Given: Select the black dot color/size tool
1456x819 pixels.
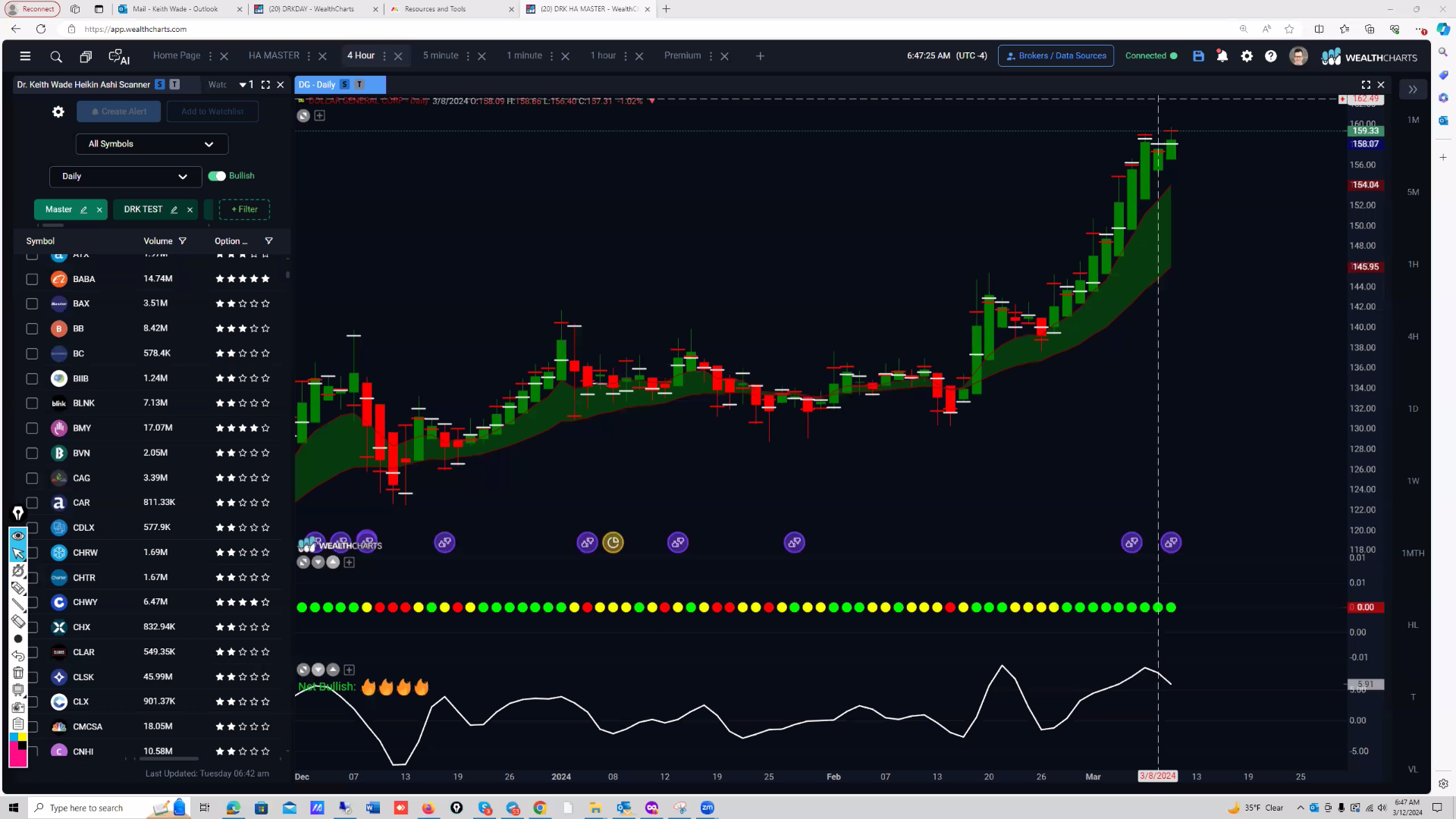Looking at the screenshot, I should click(18, 639).
